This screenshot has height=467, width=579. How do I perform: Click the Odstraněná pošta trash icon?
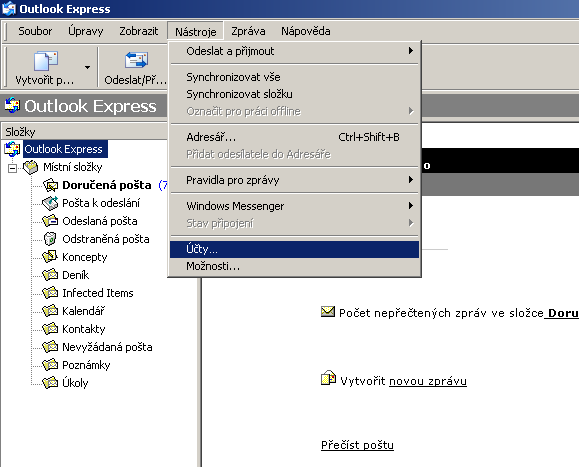pos(50,239)
